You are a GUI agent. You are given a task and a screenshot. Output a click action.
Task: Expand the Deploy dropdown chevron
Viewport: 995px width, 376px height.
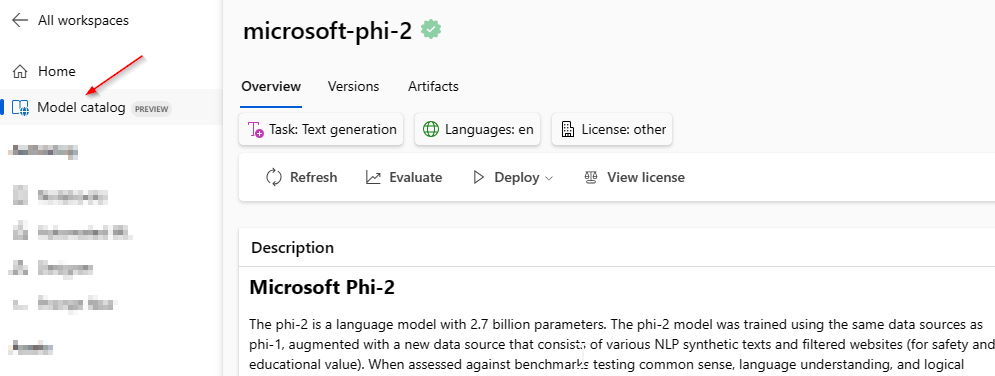click(x=550, y=179)
